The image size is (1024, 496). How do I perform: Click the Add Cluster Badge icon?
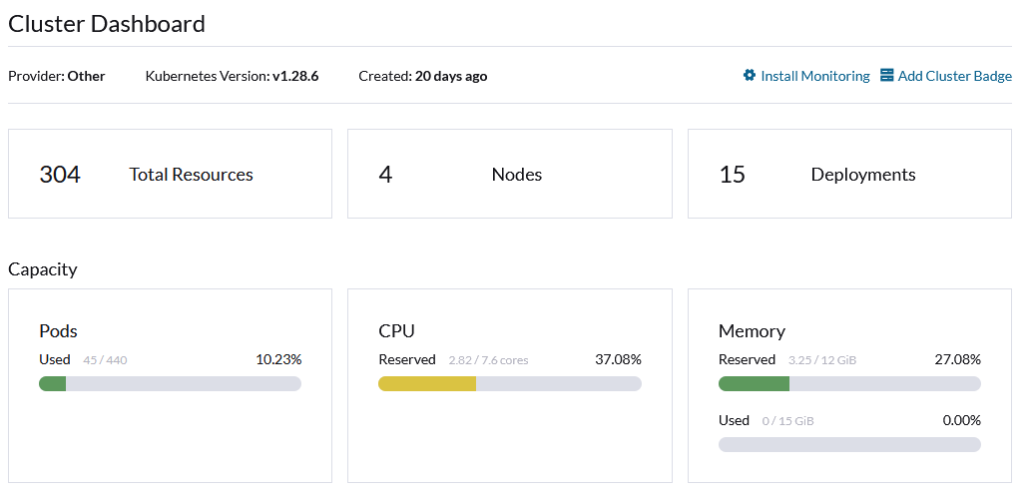886,76
